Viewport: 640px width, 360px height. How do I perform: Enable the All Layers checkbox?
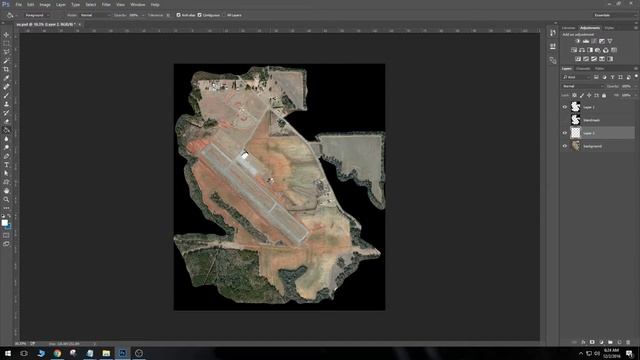click(x=224, y=15)
